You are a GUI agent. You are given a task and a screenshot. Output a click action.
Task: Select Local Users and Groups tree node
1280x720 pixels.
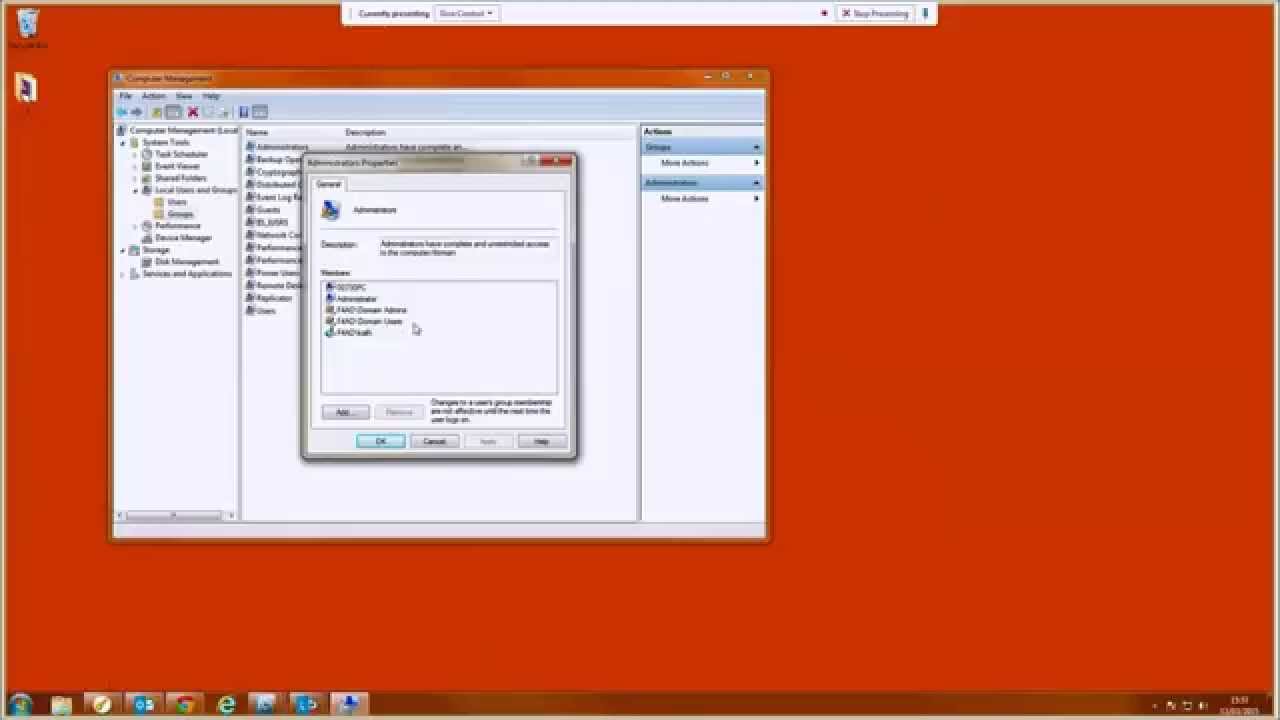pos(196,190)
